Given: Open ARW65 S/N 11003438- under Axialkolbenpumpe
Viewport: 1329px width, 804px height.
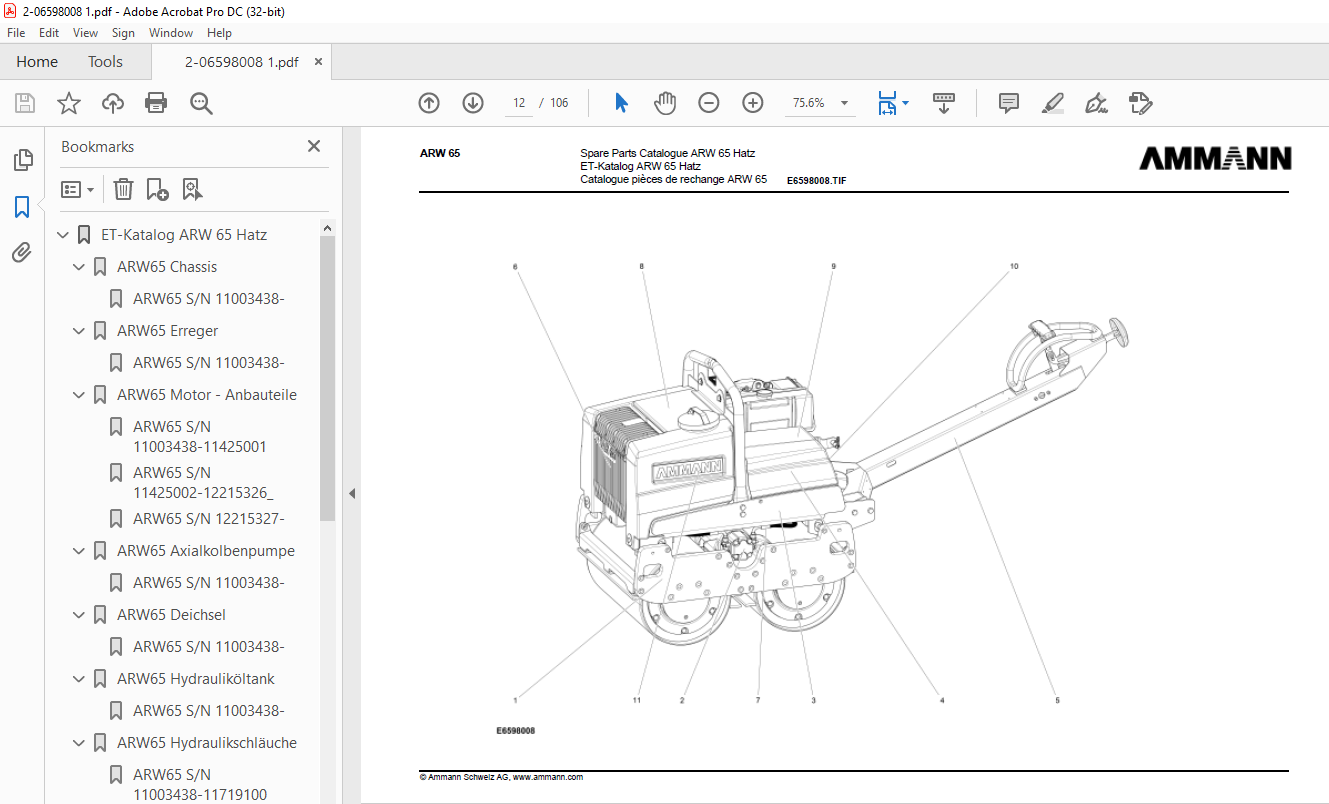Looking at the screenshot, I should [209, 583].
